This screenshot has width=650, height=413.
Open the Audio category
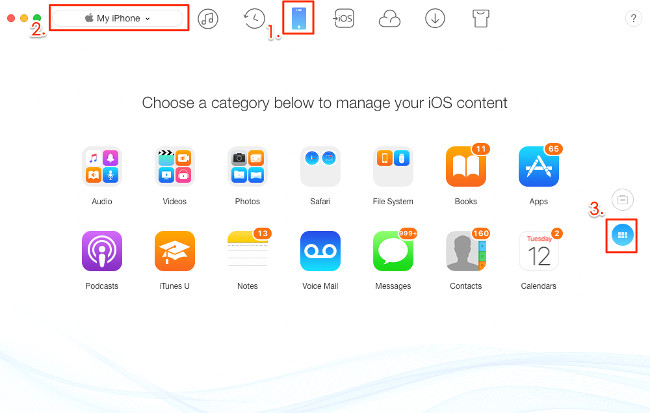coord(102,166)
